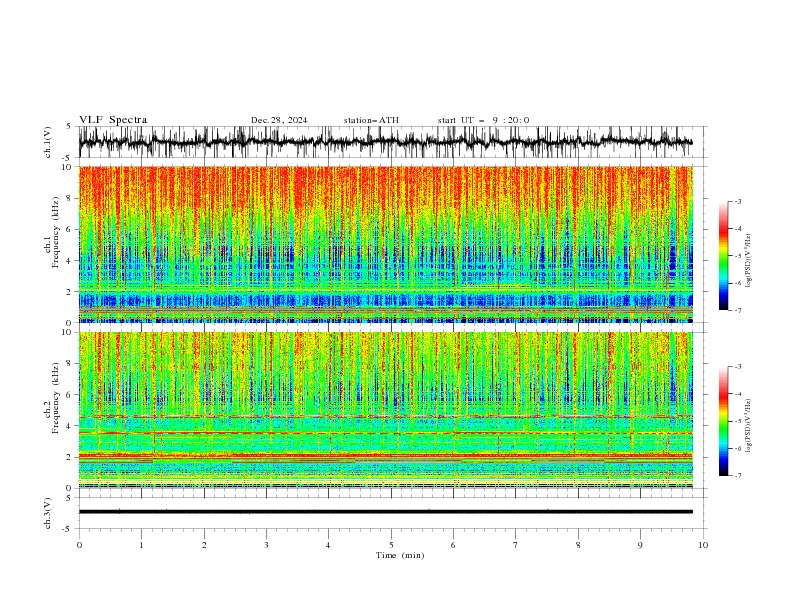Click the '-7' label on ch.2 colorbar
Viewport: 792px width, 612px height.
(x=737, y=475)
